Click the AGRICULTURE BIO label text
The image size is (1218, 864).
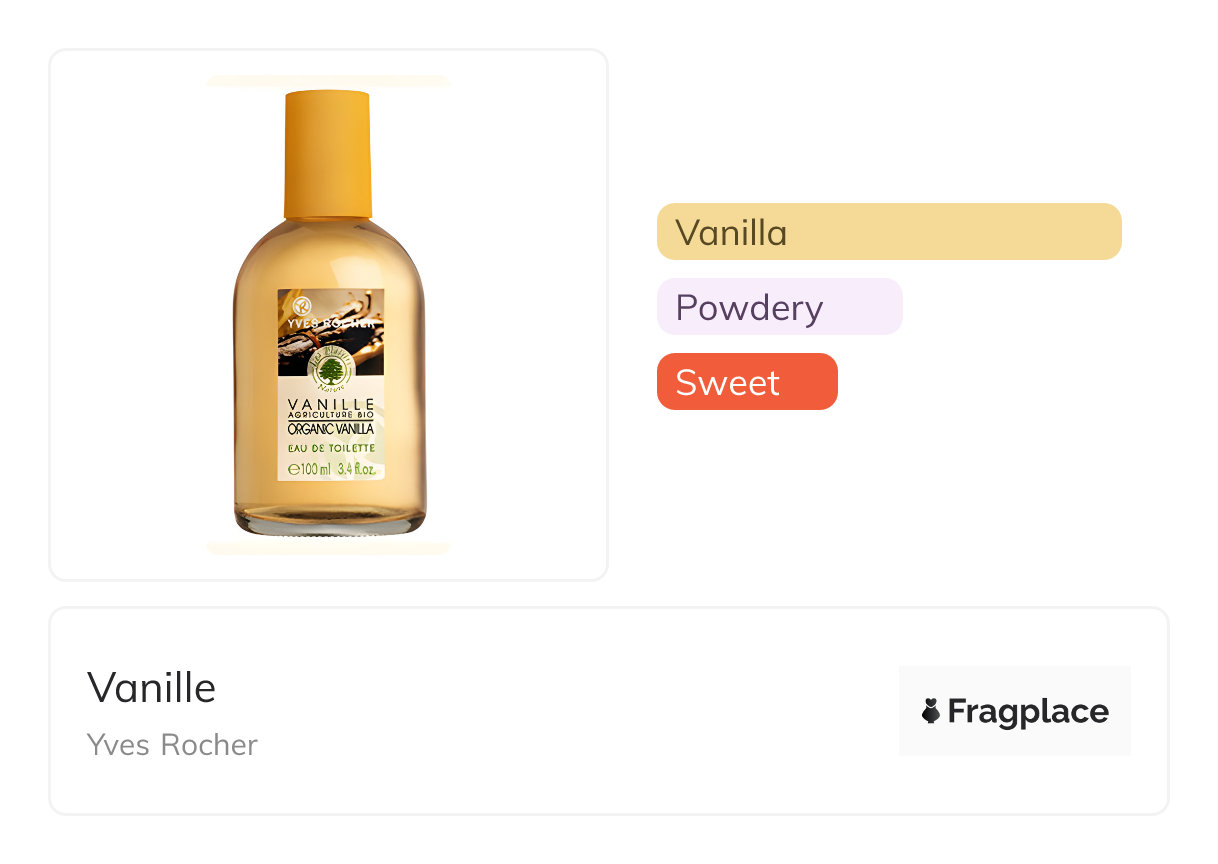pos(330,416)
